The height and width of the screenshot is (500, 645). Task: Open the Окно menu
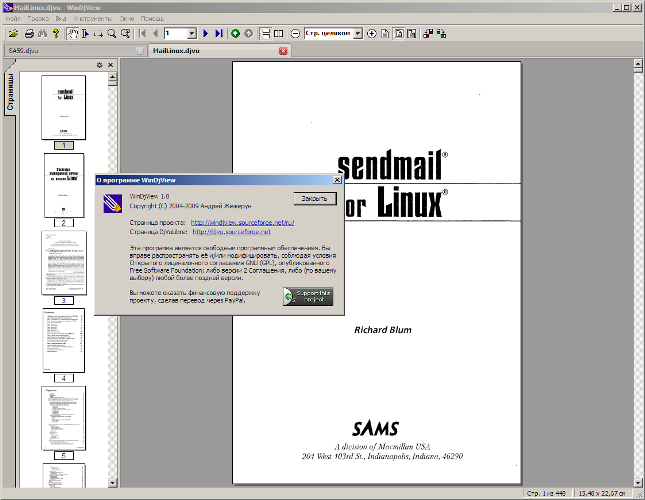point(127,19)
